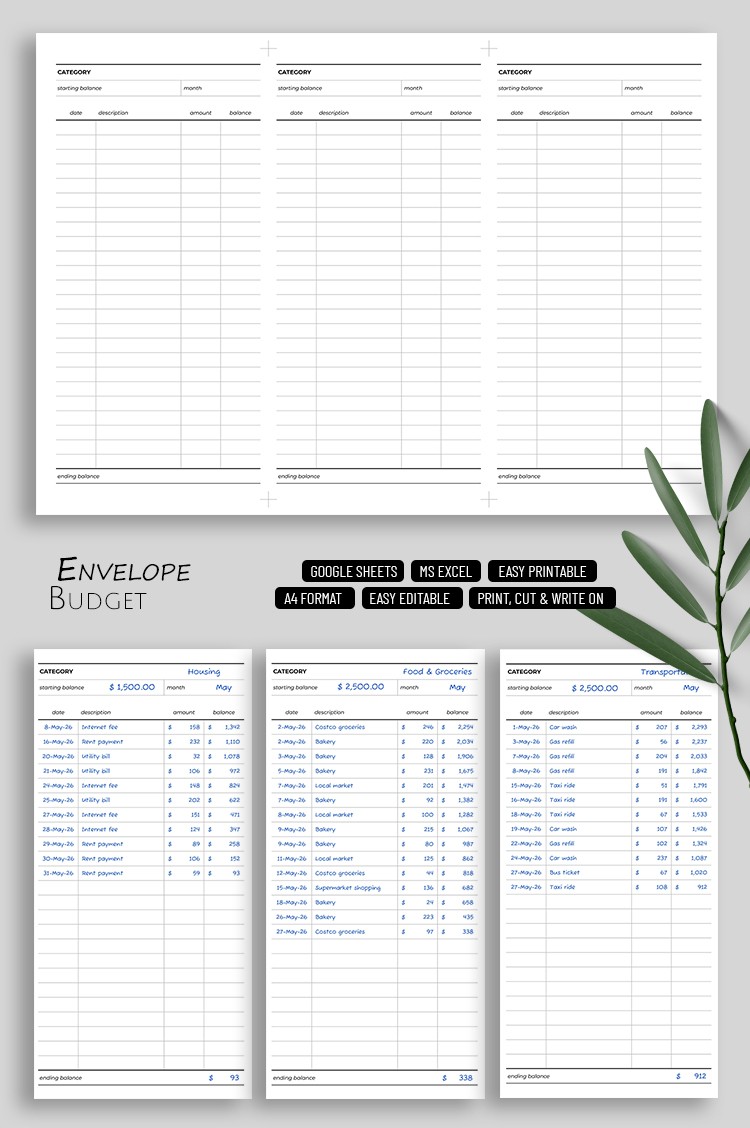Viewport: 750px width, 1128px height.
Task: Click the Envelope Budget title text
Action: coord(120,584)
